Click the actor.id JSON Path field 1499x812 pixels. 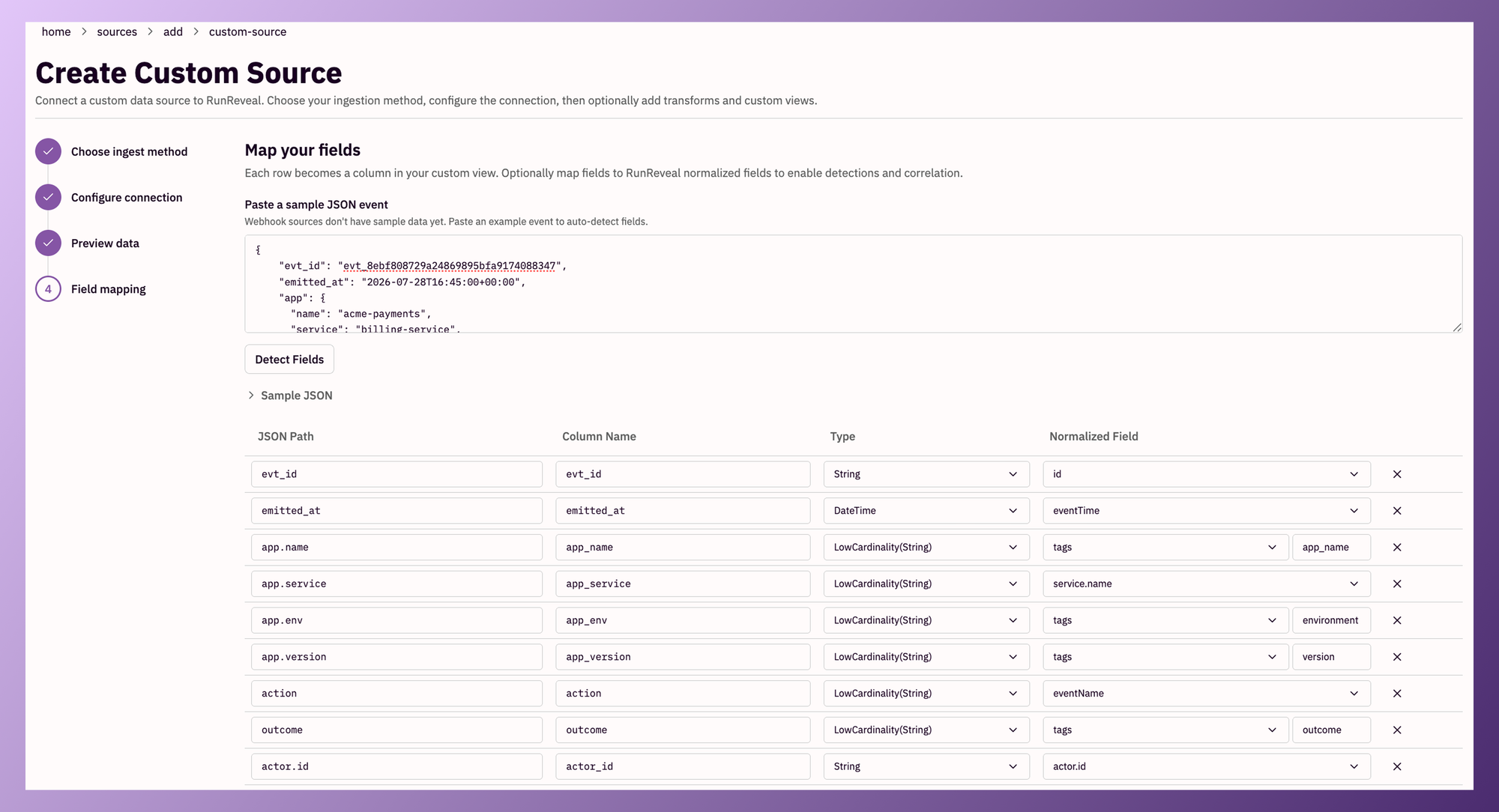(x=396, y=766)
